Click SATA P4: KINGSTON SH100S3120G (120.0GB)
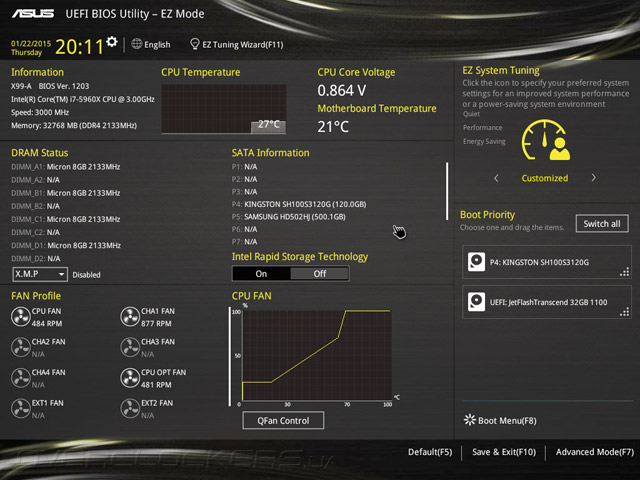640x480 pixels. (x=299, y=204)
